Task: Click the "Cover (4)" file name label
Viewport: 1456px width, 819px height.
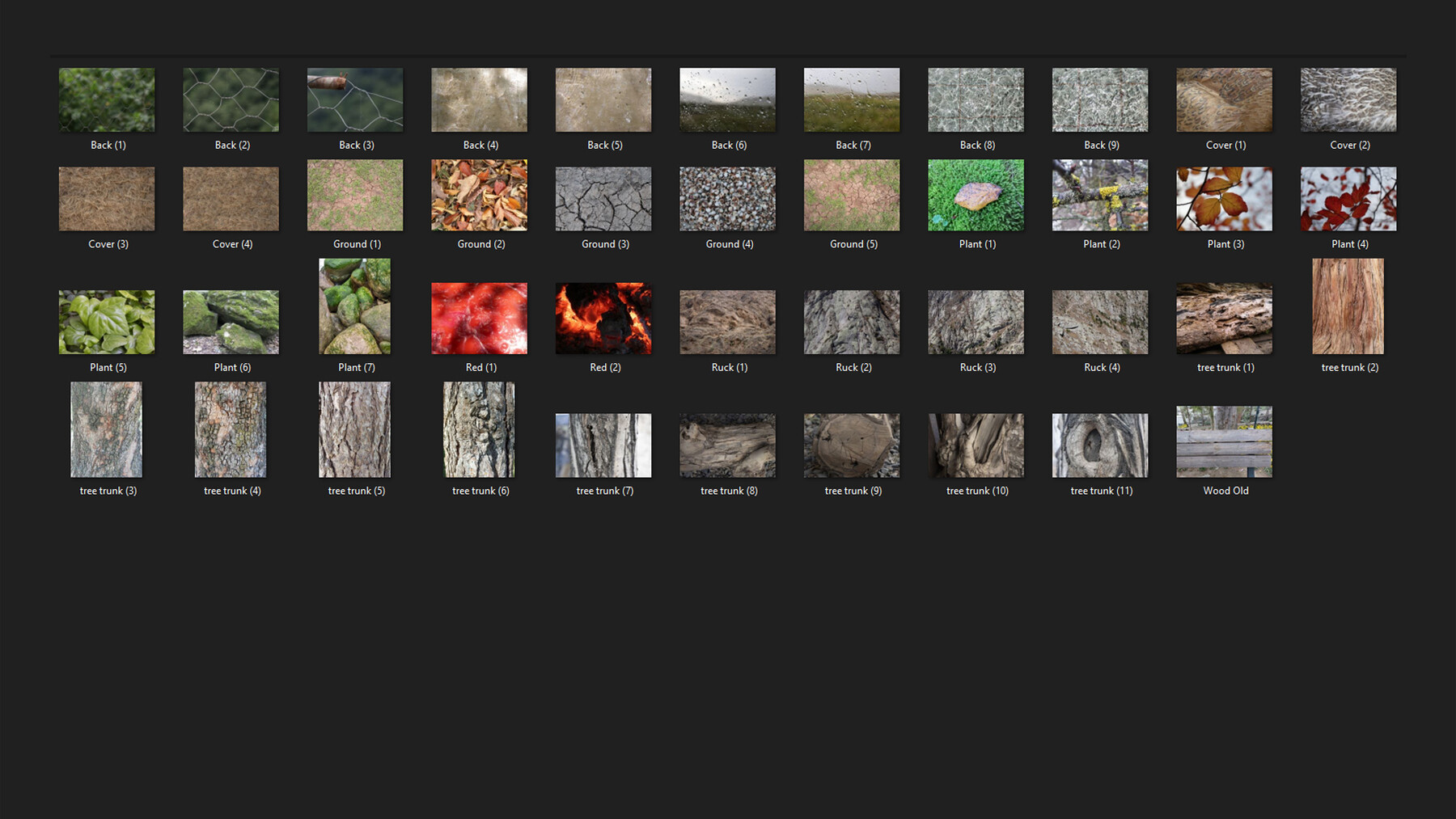Action: point(232,244)
